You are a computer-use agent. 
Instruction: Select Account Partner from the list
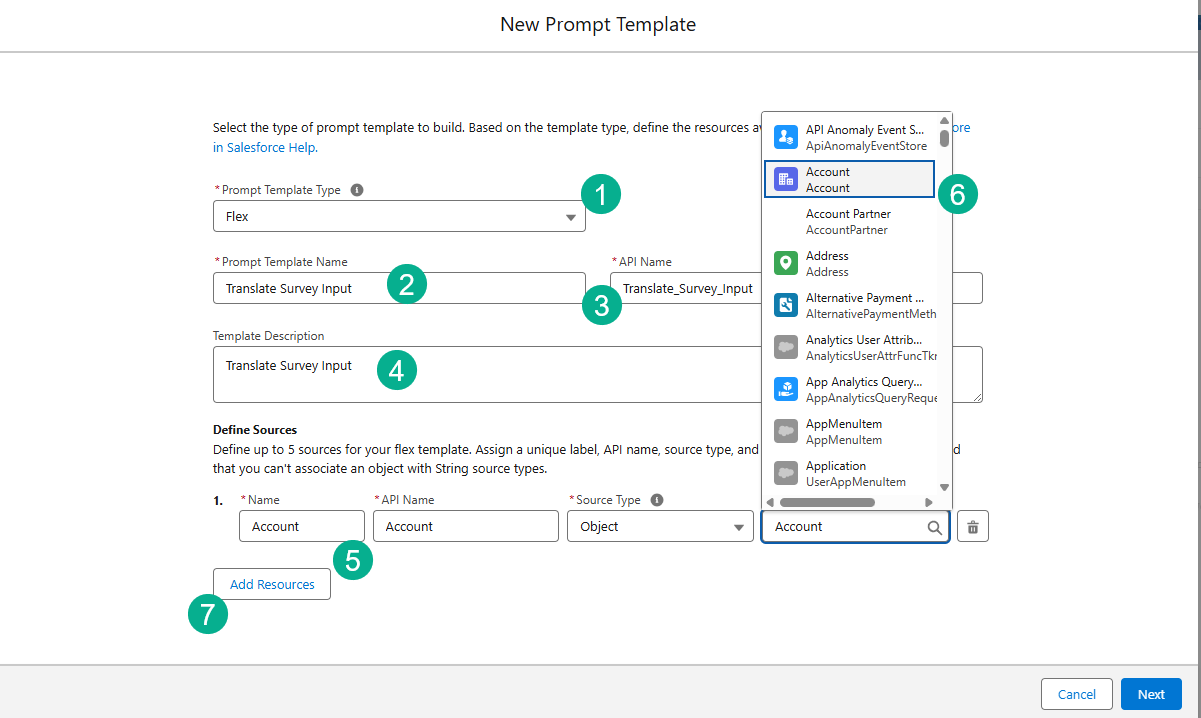tap(850, 222)
